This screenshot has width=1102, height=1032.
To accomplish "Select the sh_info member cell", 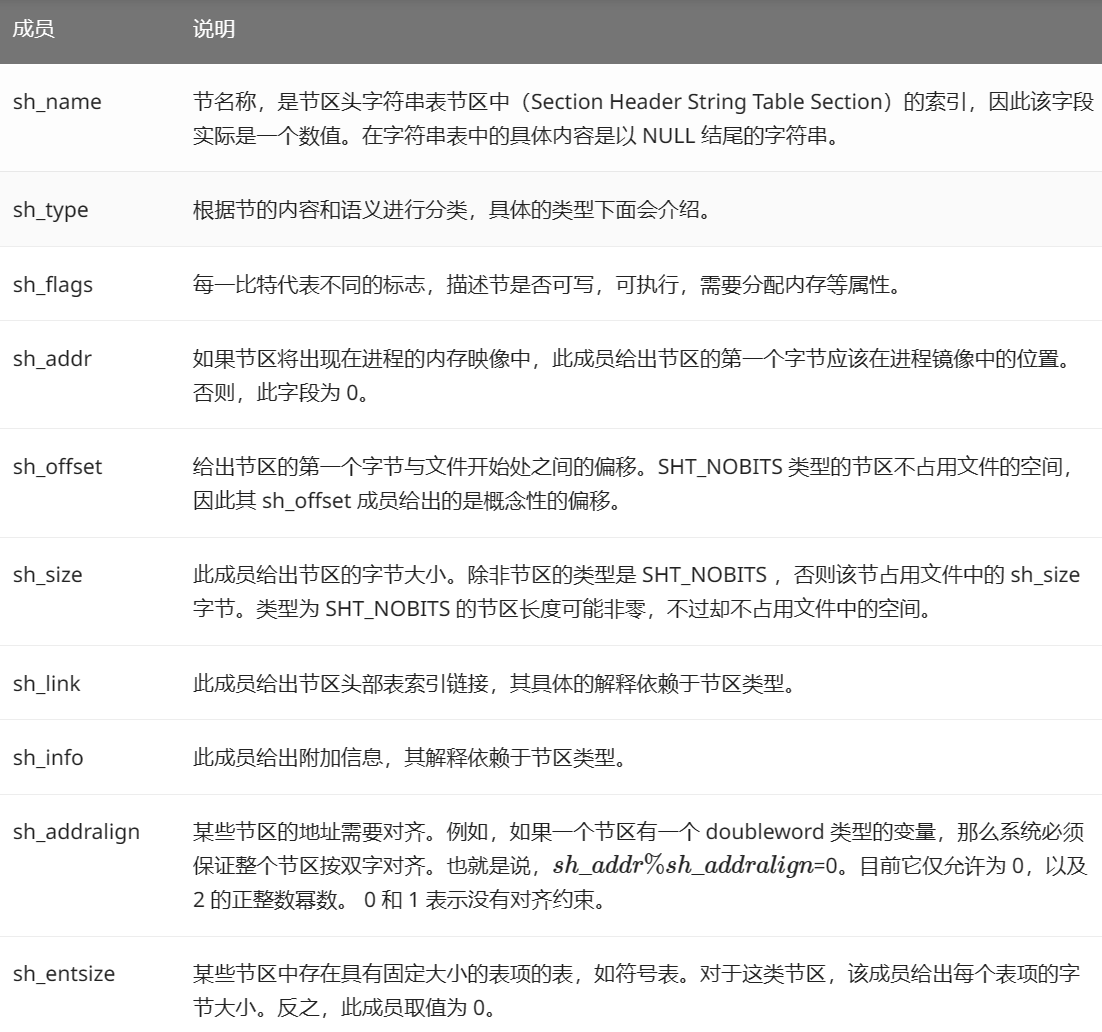I will point(48,758).
